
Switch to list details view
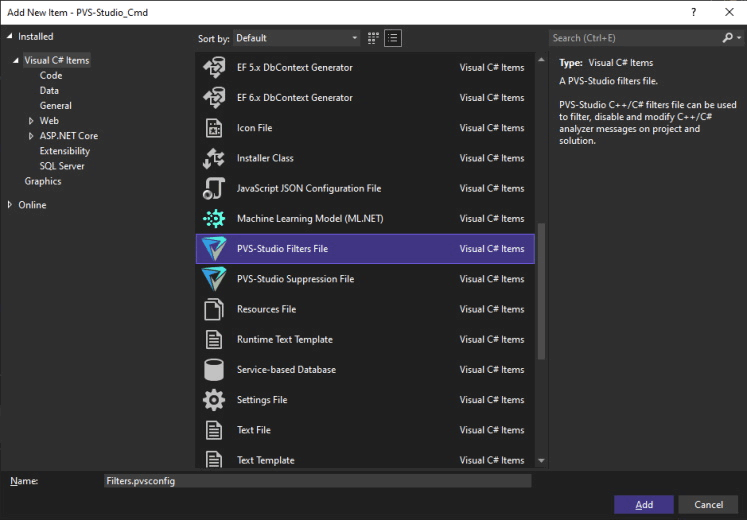tap(393, 38)
